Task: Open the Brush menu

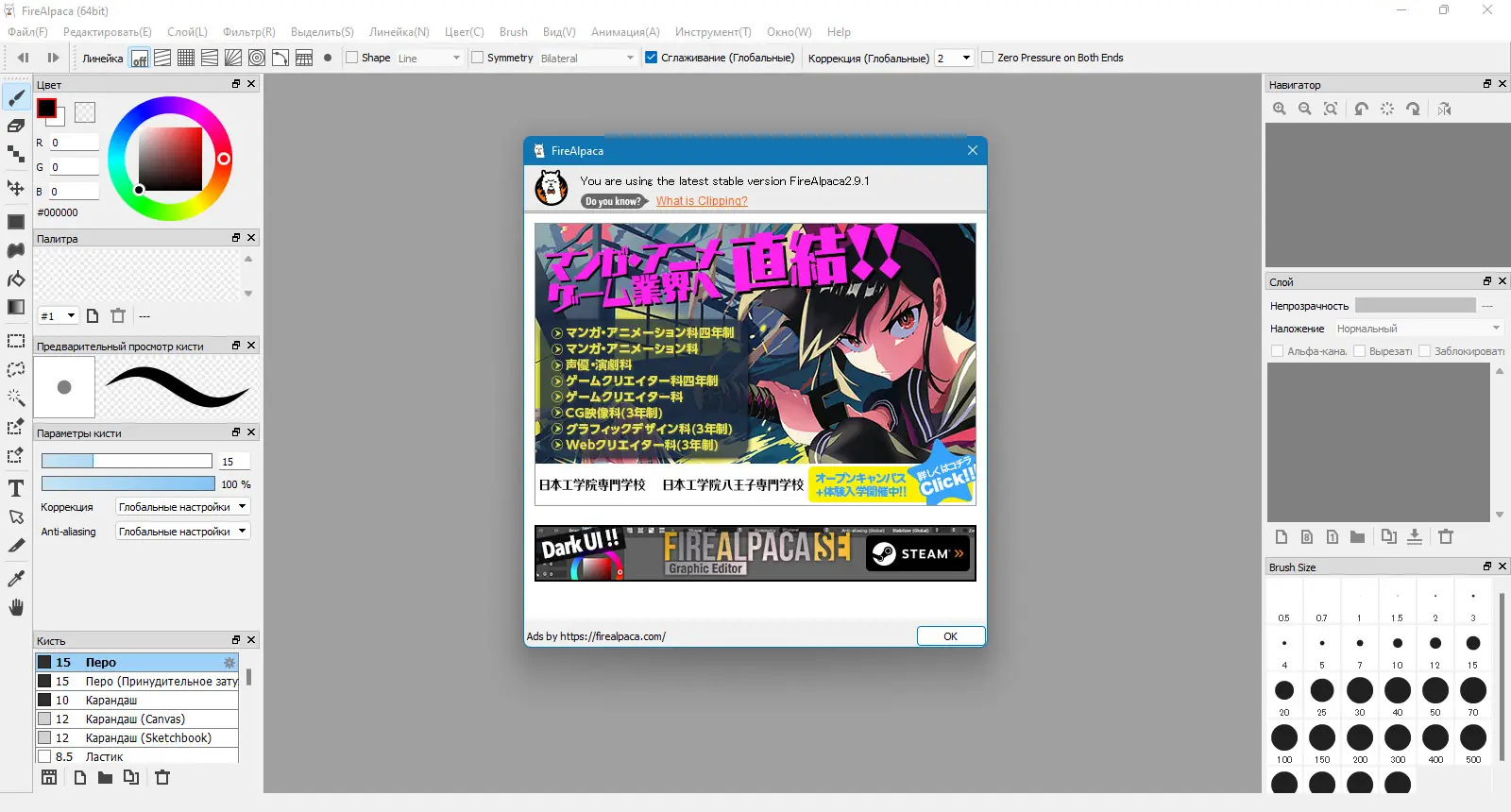Action: tap(514, 32)
